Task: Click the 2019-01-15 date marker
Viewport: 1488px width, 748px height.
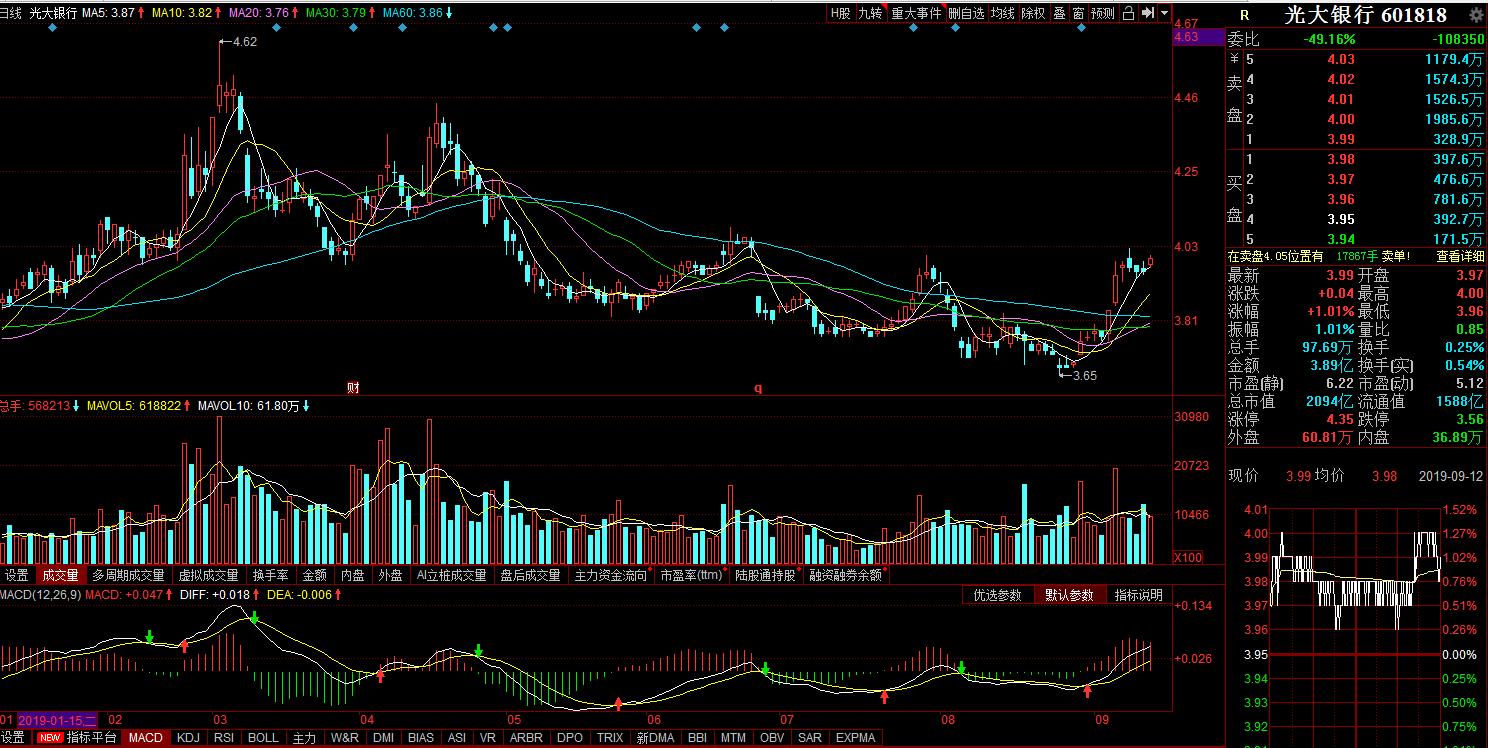Action: [57, 720]
